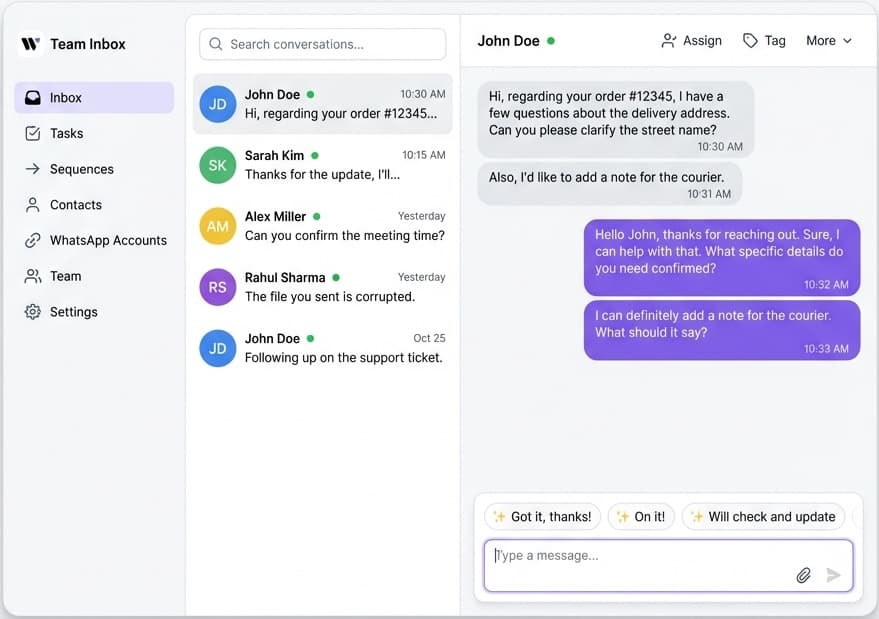
Task: Select the Tasks sidebar icon
Action: [x=65, y=133]
